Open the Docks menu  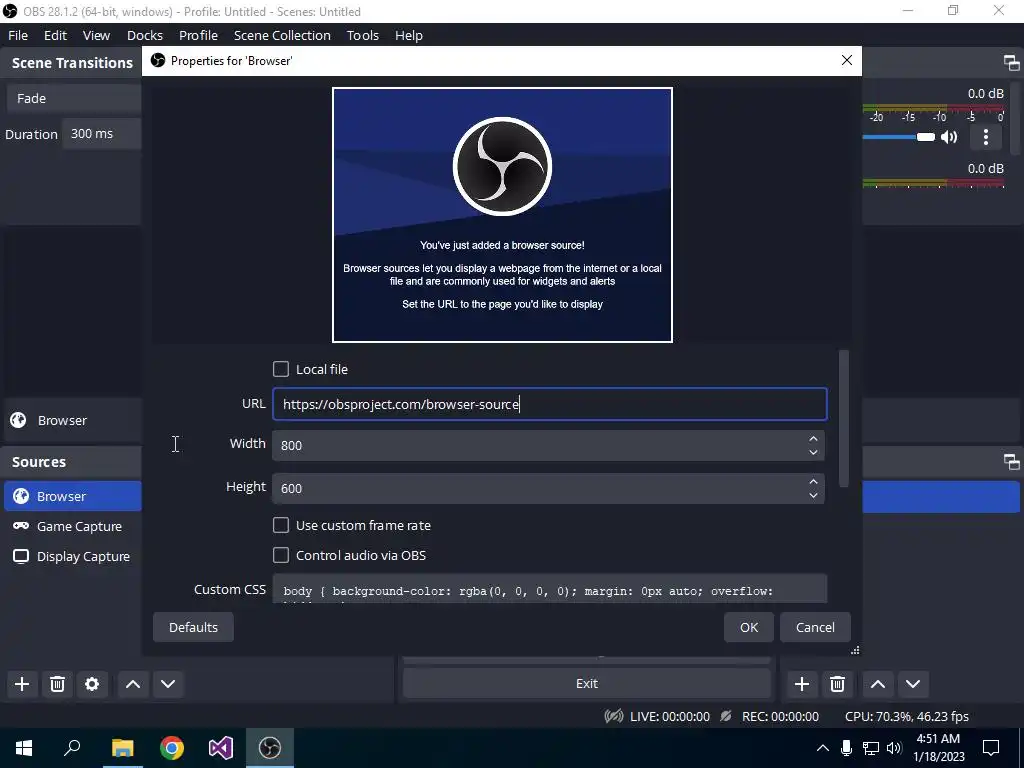pyautogui.click(x=144, y=35)
